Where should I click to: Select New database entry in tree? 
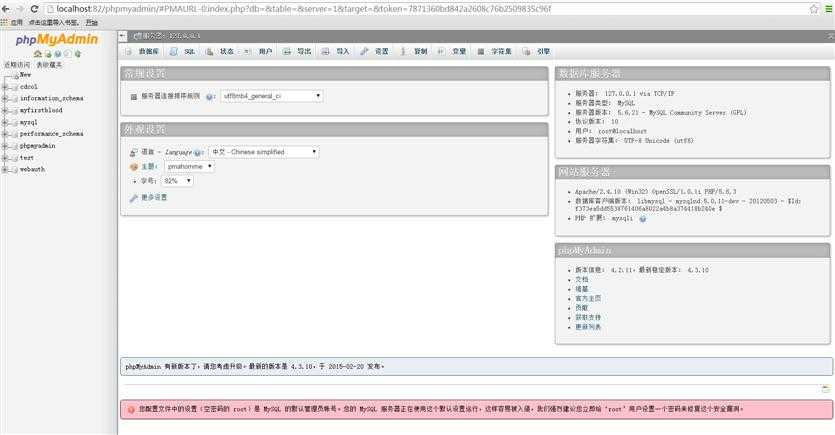click(25, 75)
